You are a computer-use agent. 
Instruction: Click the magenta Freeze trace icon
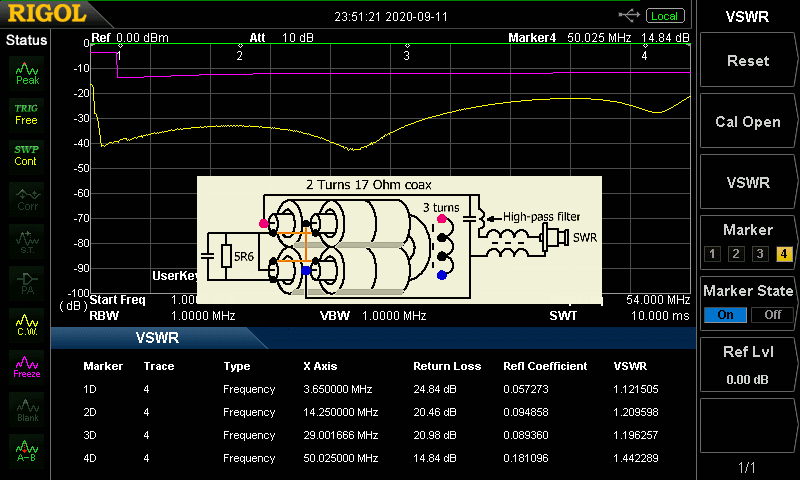[27, 367]
